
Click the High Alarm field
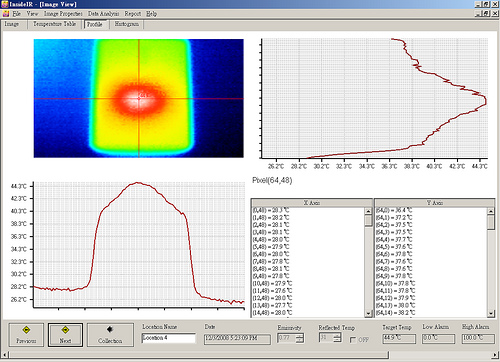(478, 339)
